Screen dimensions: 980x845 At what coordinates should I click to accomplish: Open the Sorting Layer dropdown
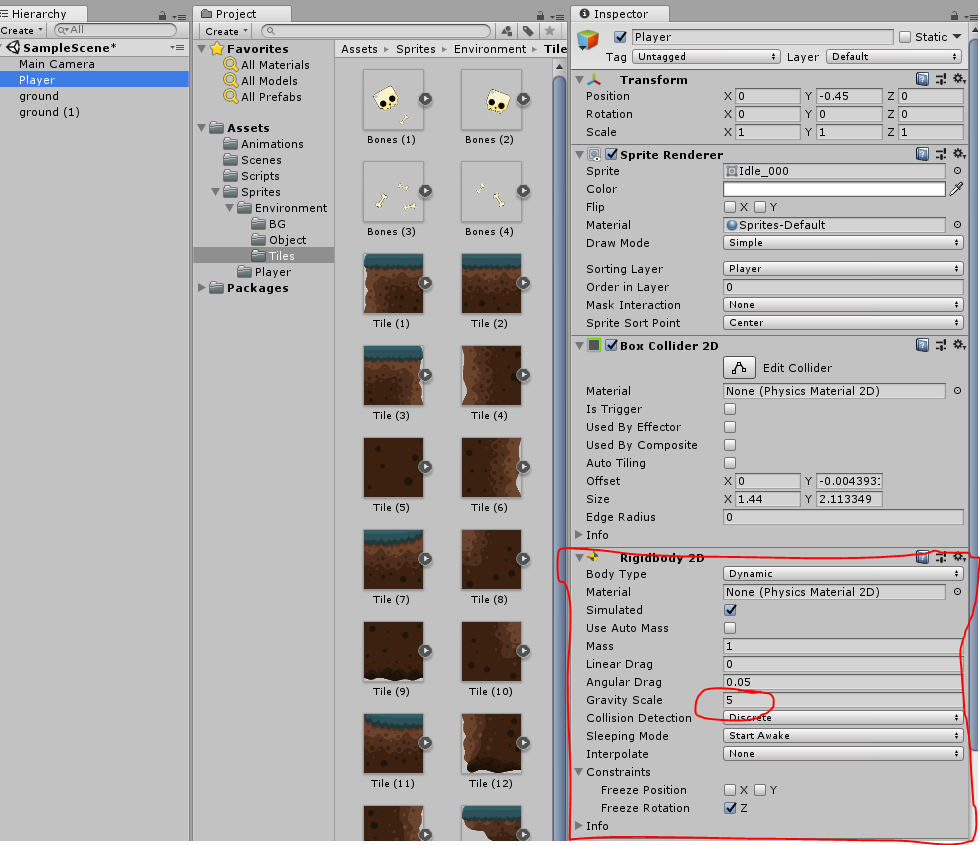point(842,269)
